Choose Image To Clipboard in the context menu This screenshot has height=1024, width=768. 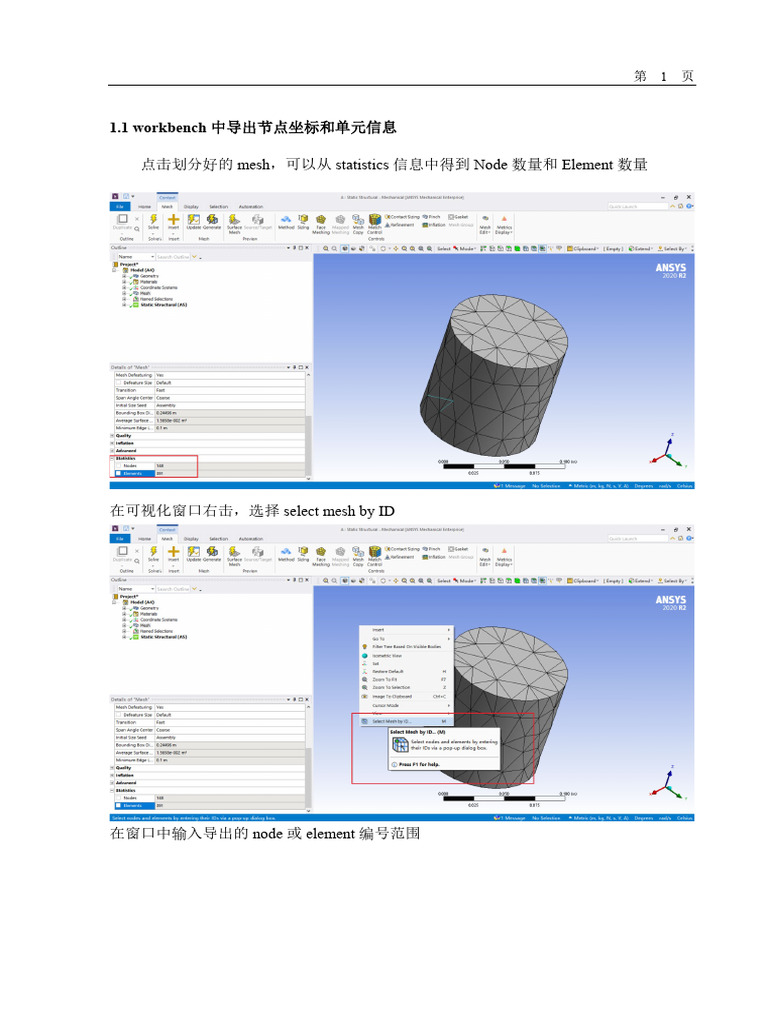406,696
